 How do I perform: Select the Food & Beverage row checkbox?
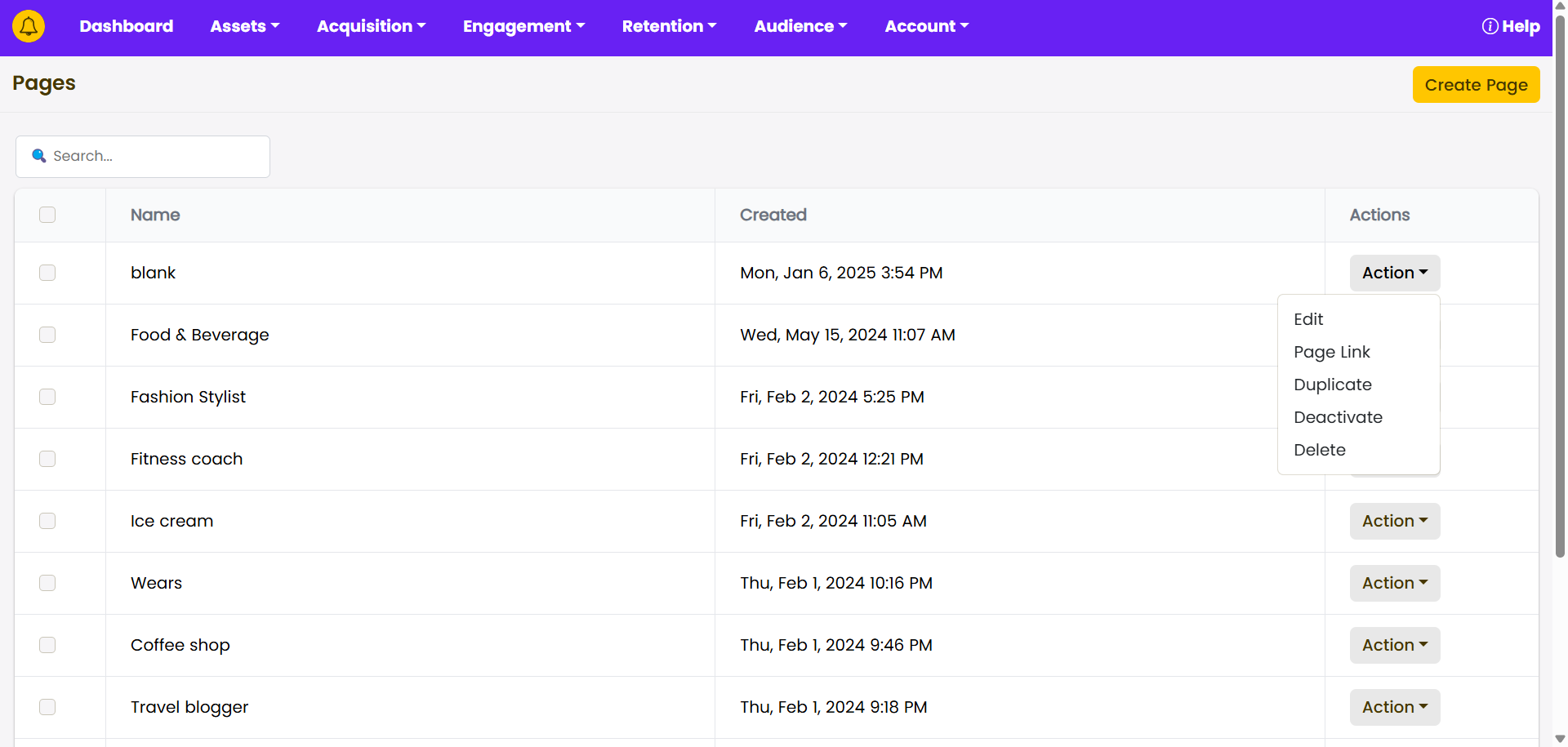47,335
